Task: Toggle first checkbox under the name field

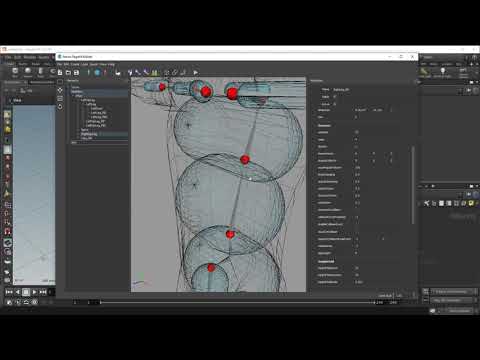Action: tap(335, 97)
